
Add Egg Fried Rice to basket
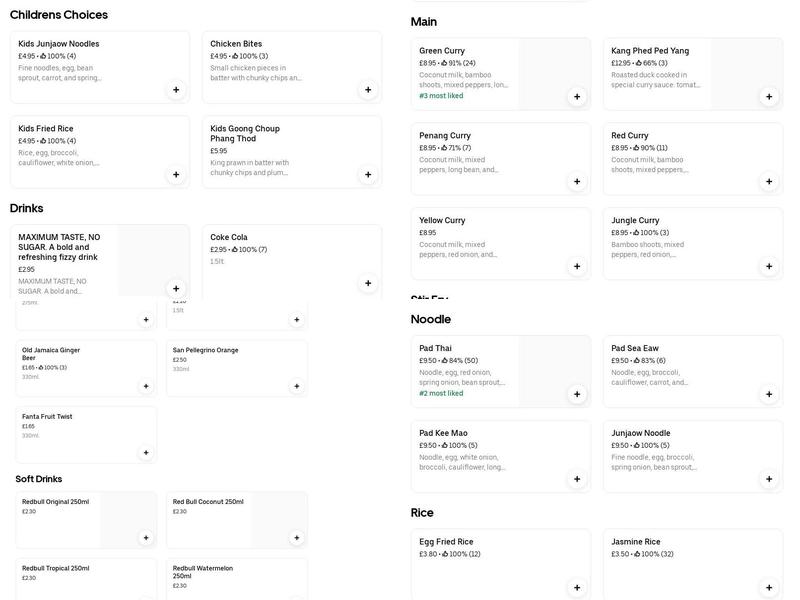point(577,588)
